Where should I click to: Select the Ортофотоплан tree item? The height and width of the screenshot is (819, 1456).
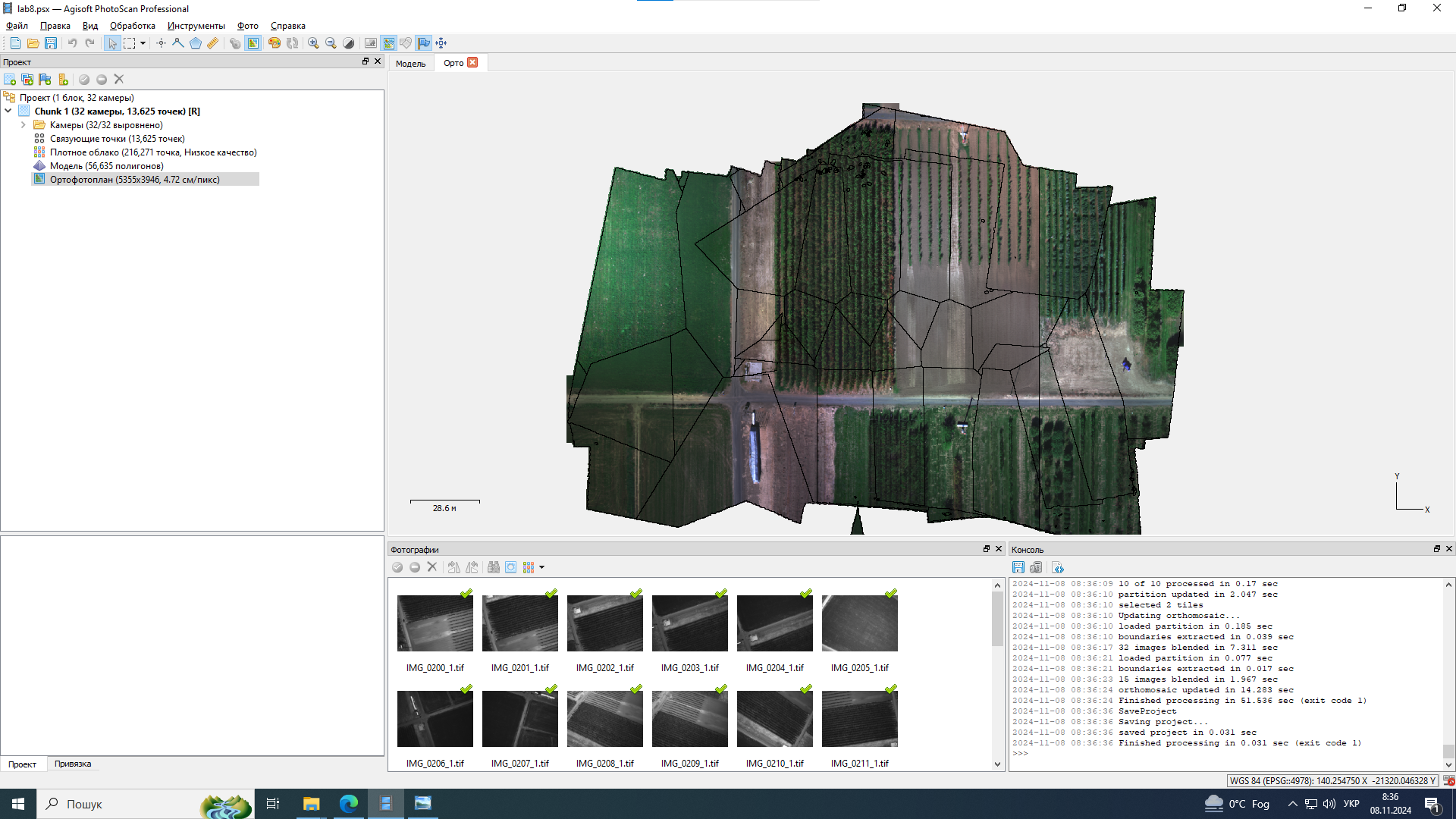[x=134, y=180]
